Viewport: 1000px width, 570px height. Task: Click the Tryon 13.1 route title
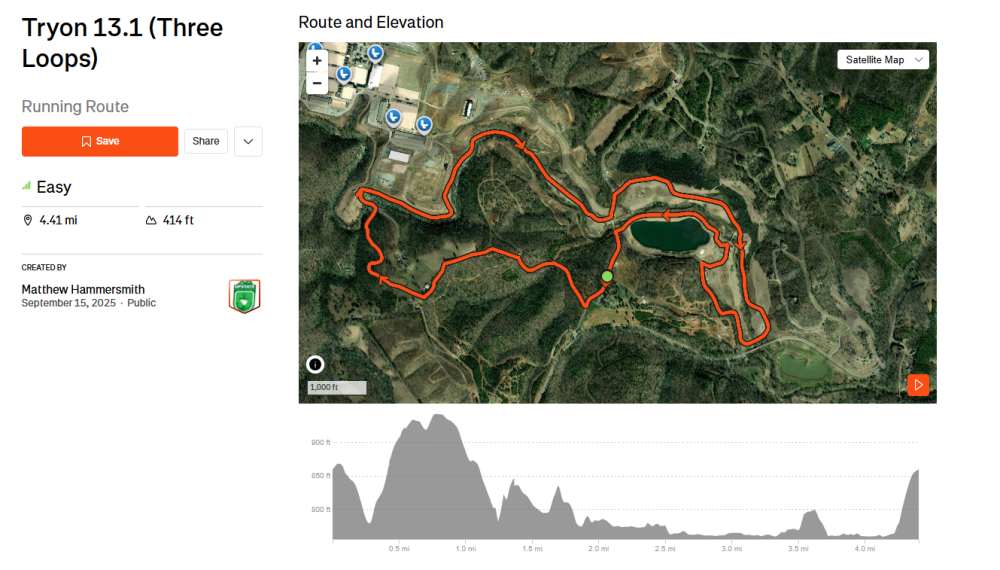[122, 43]
